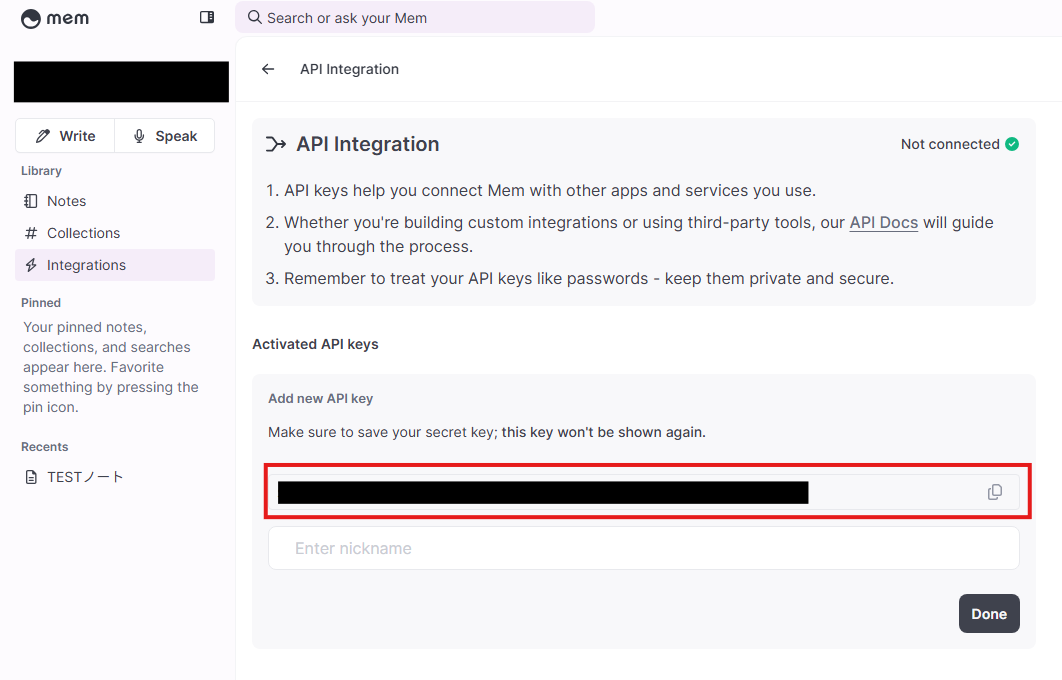The height and width of the screenshot is (680, 1062).
Task: Click the API Integration merge arrow icon
Action: 276,144
